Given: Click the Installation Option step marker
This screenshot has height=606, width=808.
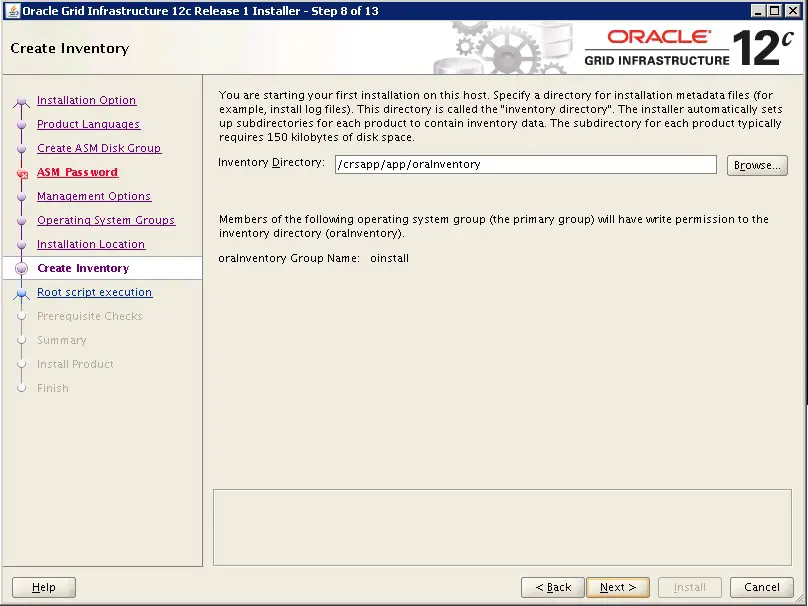Looking at the screenshot, I should 22,100.
